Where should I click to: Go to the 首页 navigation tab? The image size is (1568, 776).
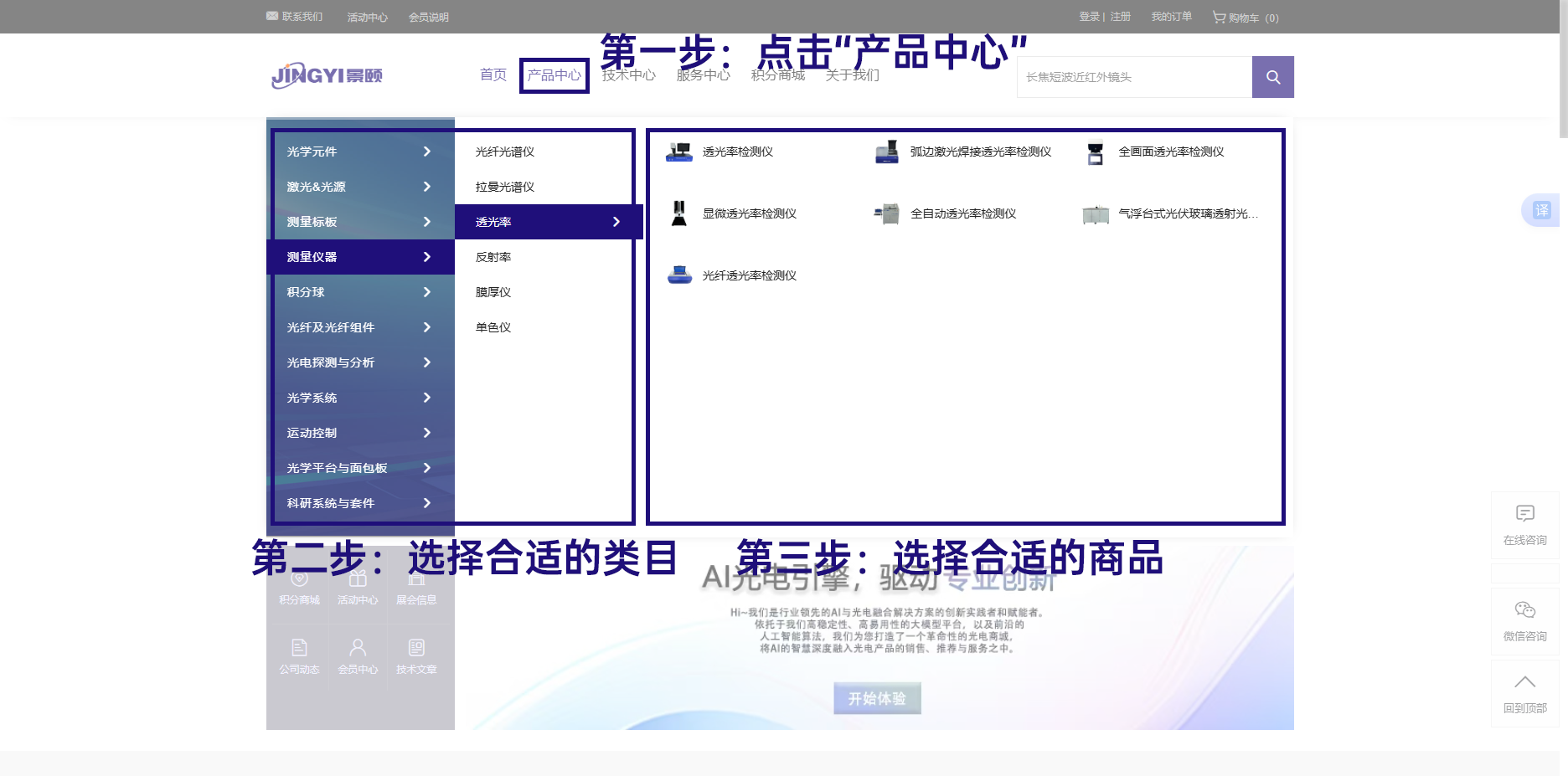[493, 75]
